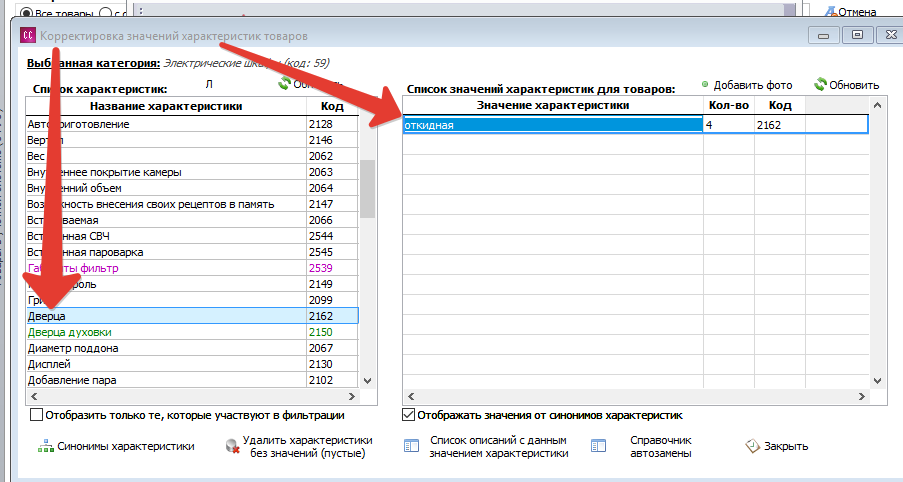Viewport: 903px width, 482px height.
Task: Click down arrow of values list scrollbar
Action: [877, 381]
